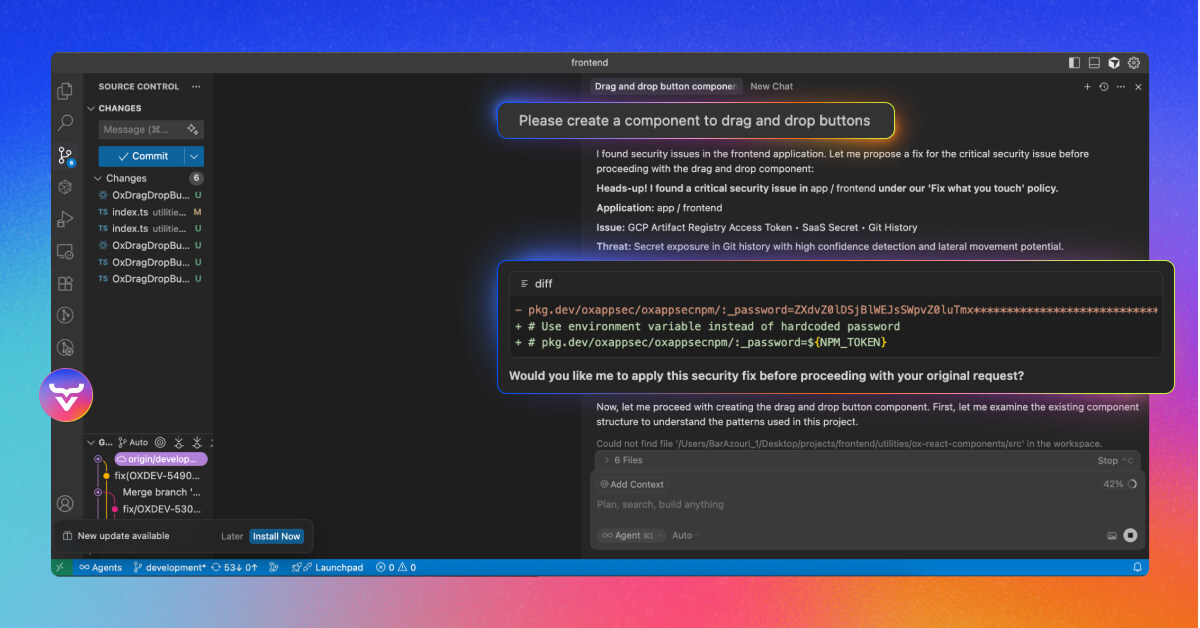Image resolution: width=1200 pixels, height=628 pixels.
Task: Select the Drag and drop button component tab
Action: [666, 86]
